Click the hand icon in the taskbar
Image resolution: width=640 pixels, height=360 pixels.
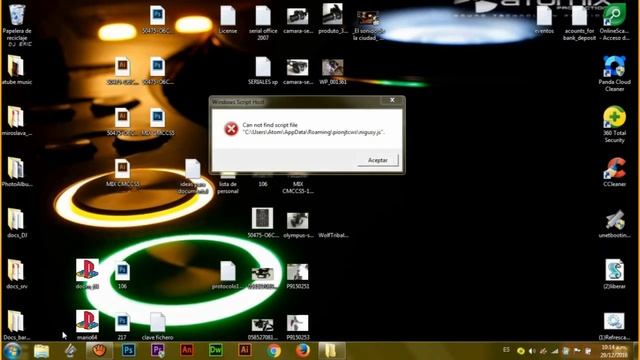click(x=99, y=351)
